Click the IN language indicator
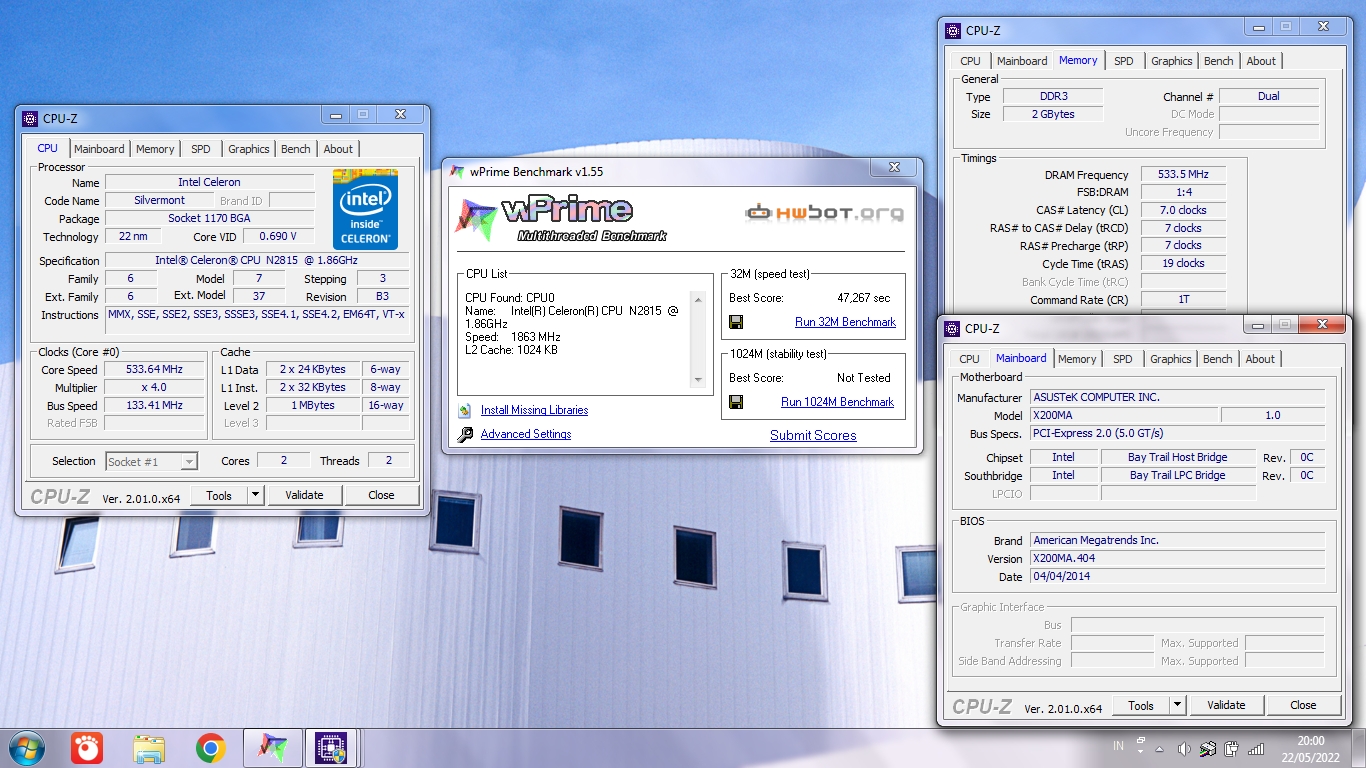 pyautogui.click(x=1118, y=746)
